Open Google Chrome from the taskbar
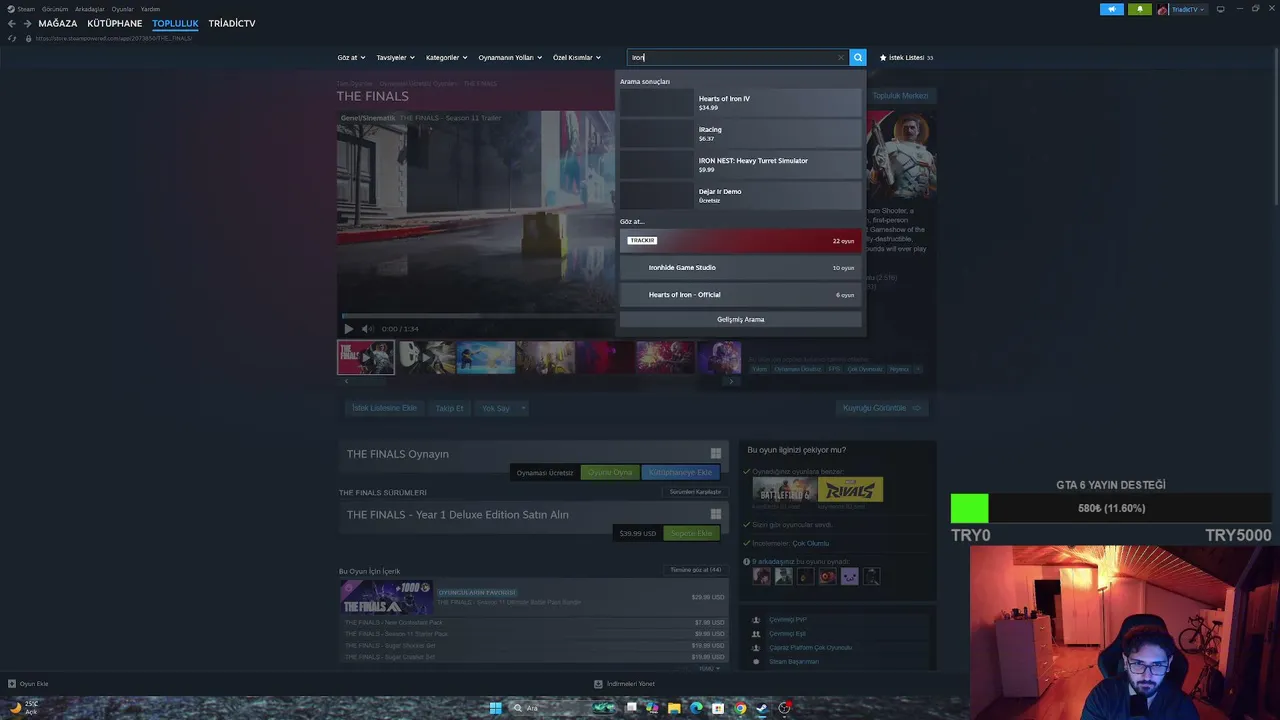 point(740,708)
